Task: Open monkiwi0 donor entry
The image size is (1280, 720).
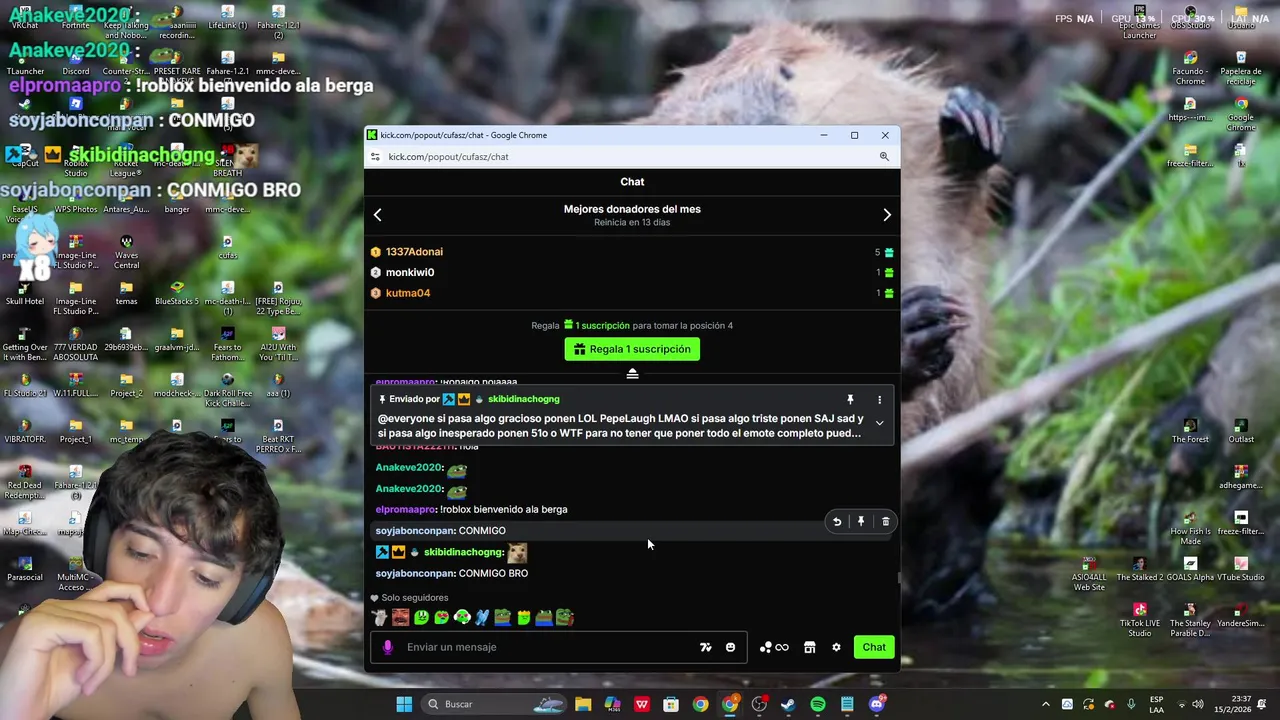Action: click(x=410, y=272)
